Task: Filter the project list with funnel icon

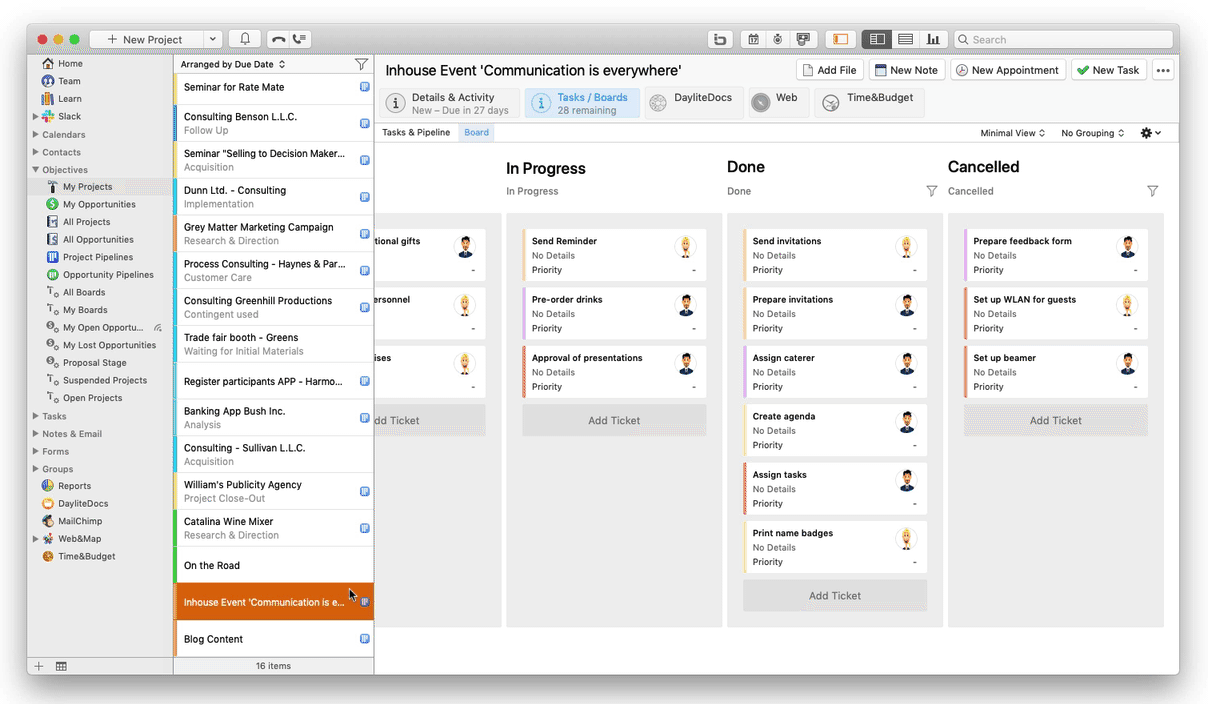Action: tap(361, 64)
